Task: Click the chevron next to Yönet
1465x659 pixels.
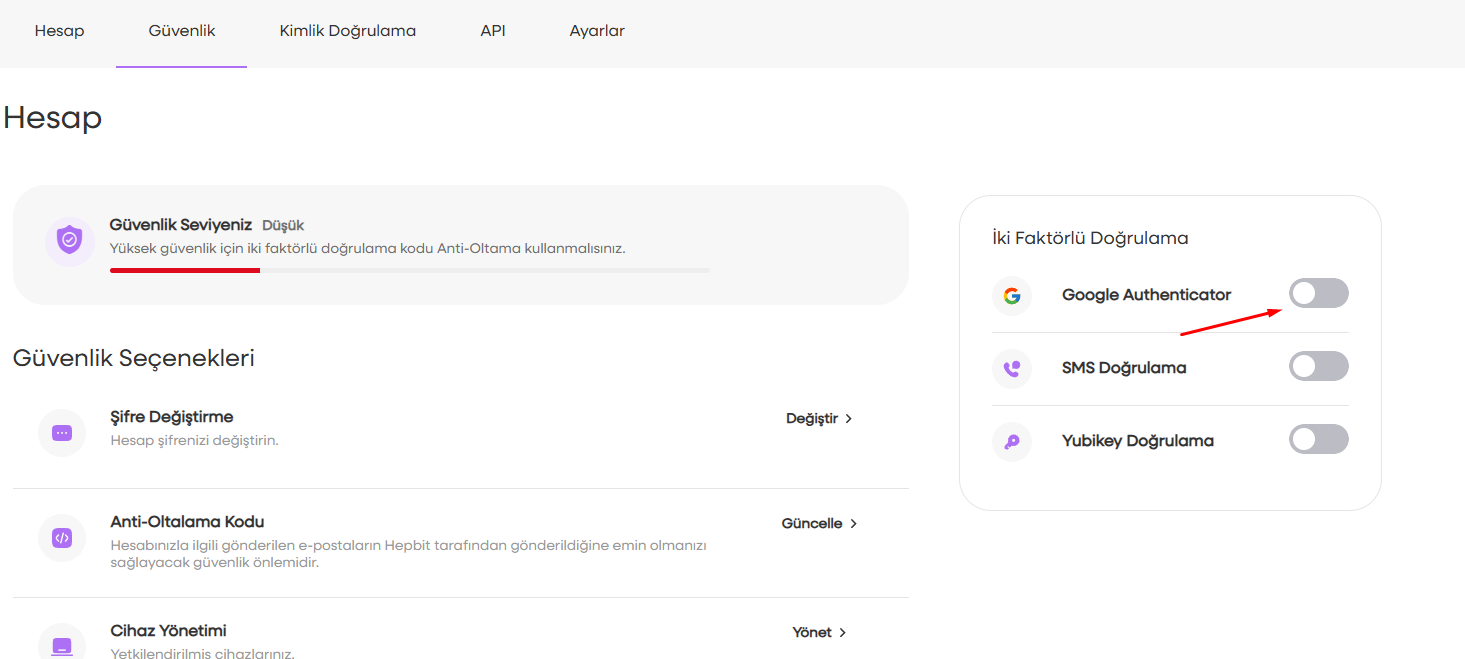Action: click(843, 633)
